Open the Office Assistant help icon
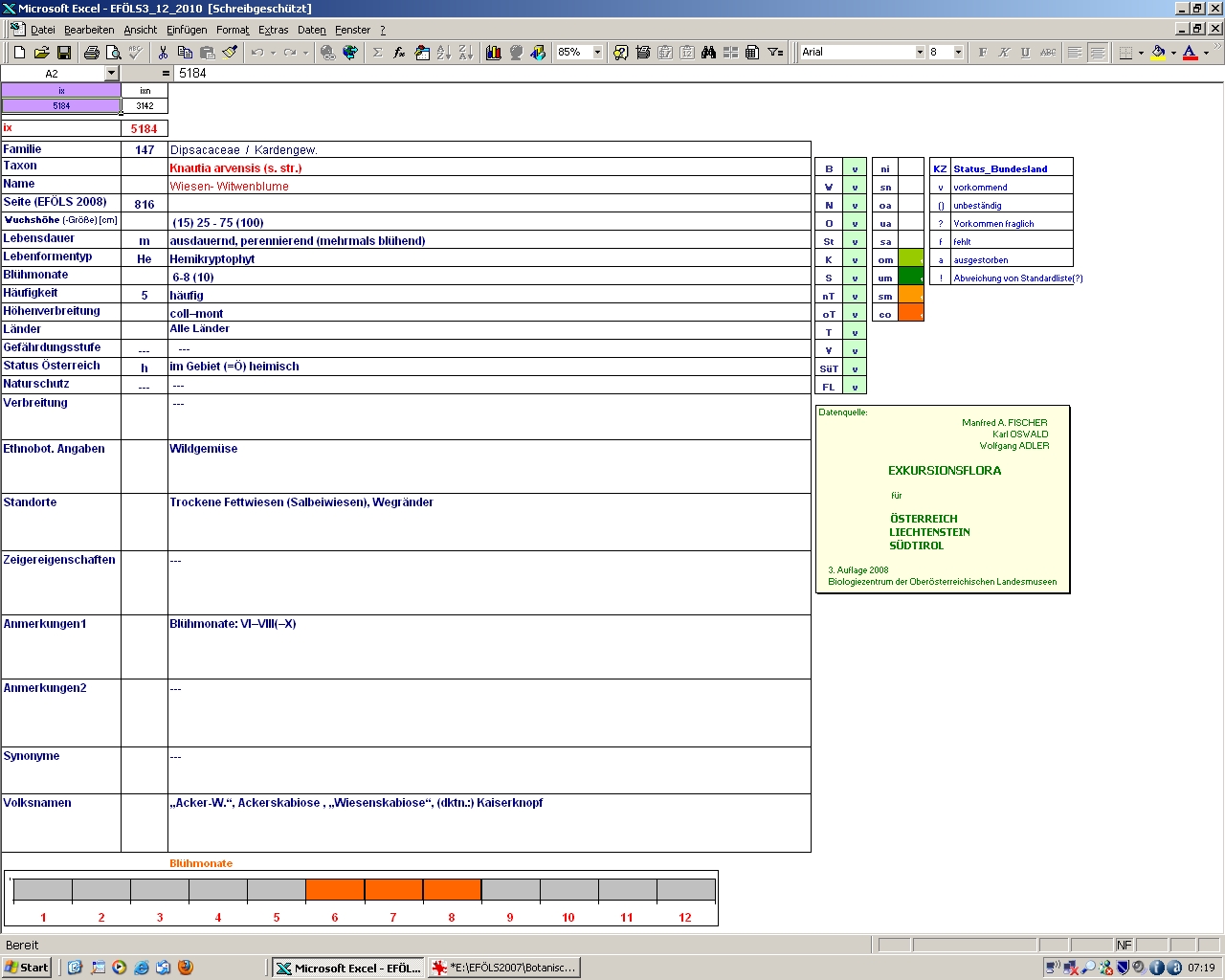Viewport: 1225px width, 980px height. tap(620, 53)
